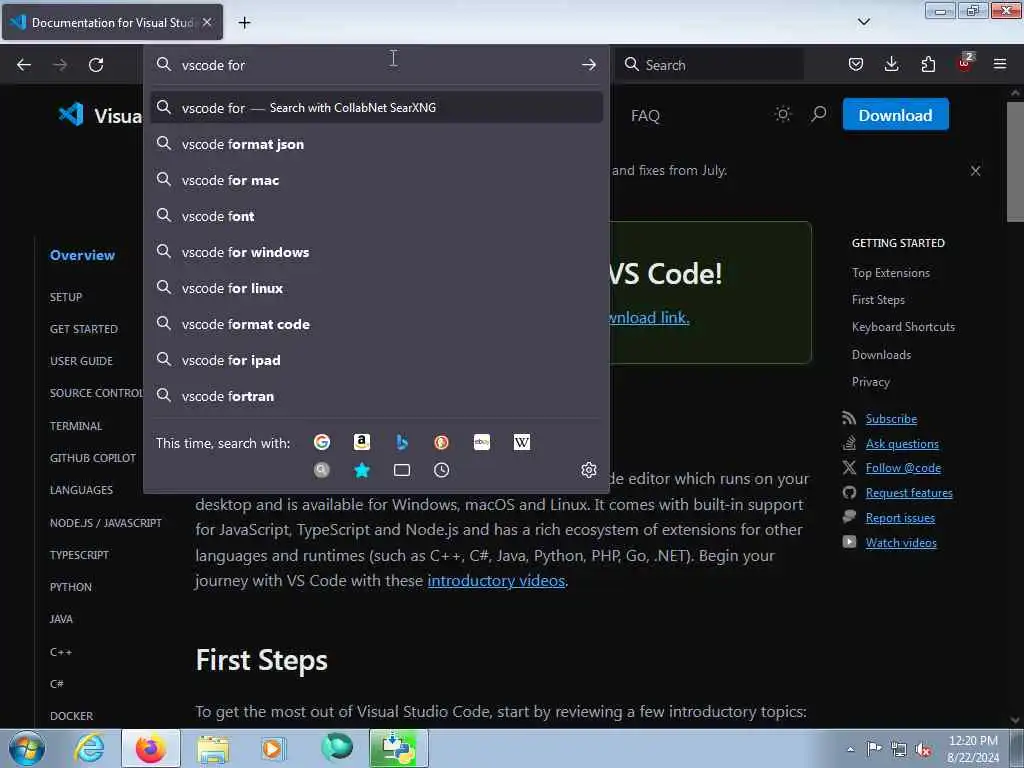Image resolution: width=1024 pixels, height=768 pixels.
Task: Open the Extensions puzzle icon
Action: point(928,64)
